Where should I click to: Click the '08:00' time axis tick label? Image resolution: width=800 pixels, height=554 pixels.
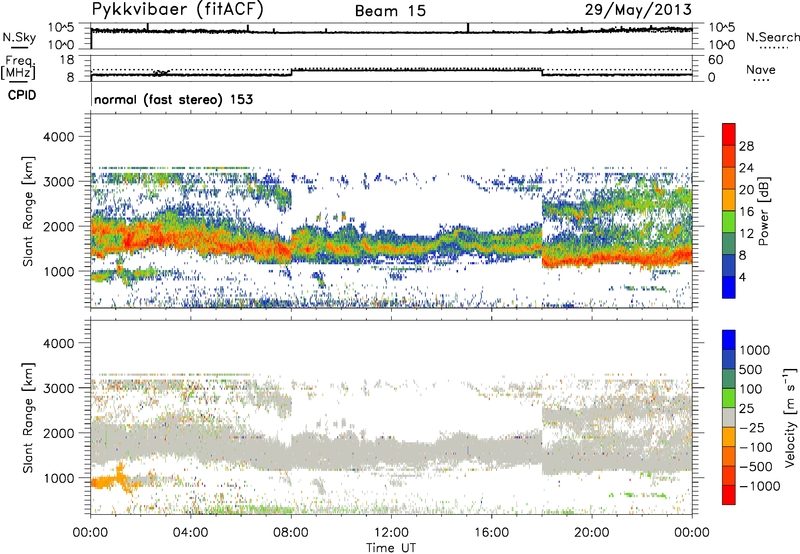pyautogui.click(x=291, y=533)
